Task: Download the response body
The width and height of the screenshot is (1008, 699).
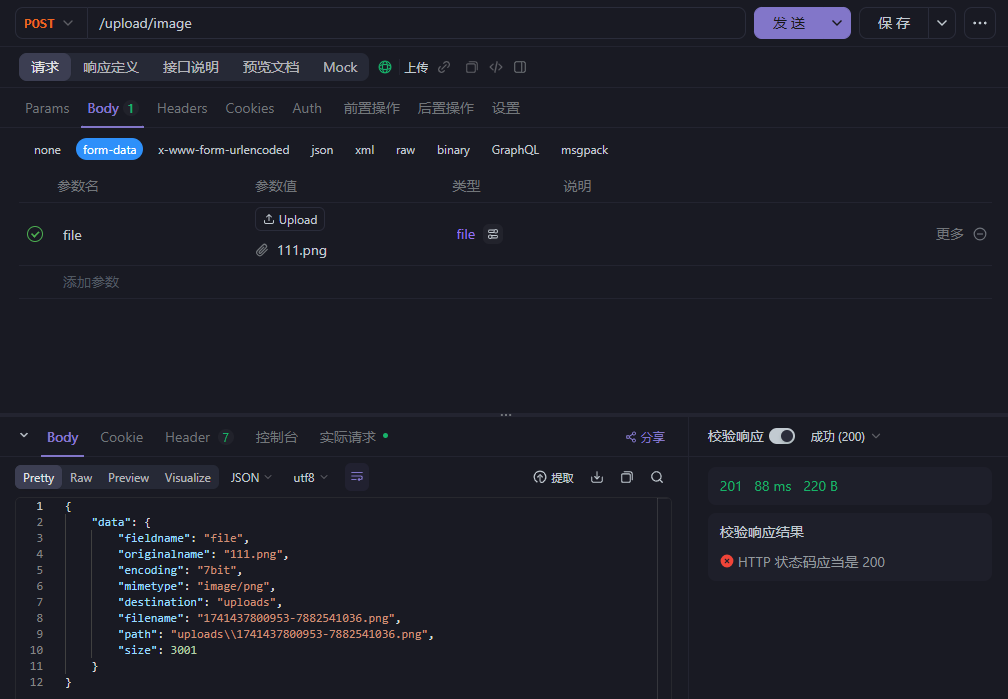Action: (x=597, y=477)
